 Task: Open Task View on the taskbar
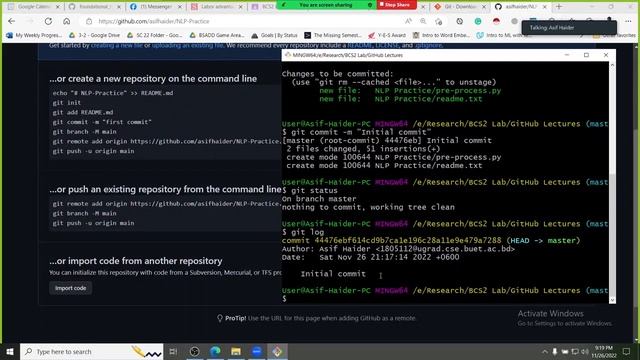[x=173, y=351]
